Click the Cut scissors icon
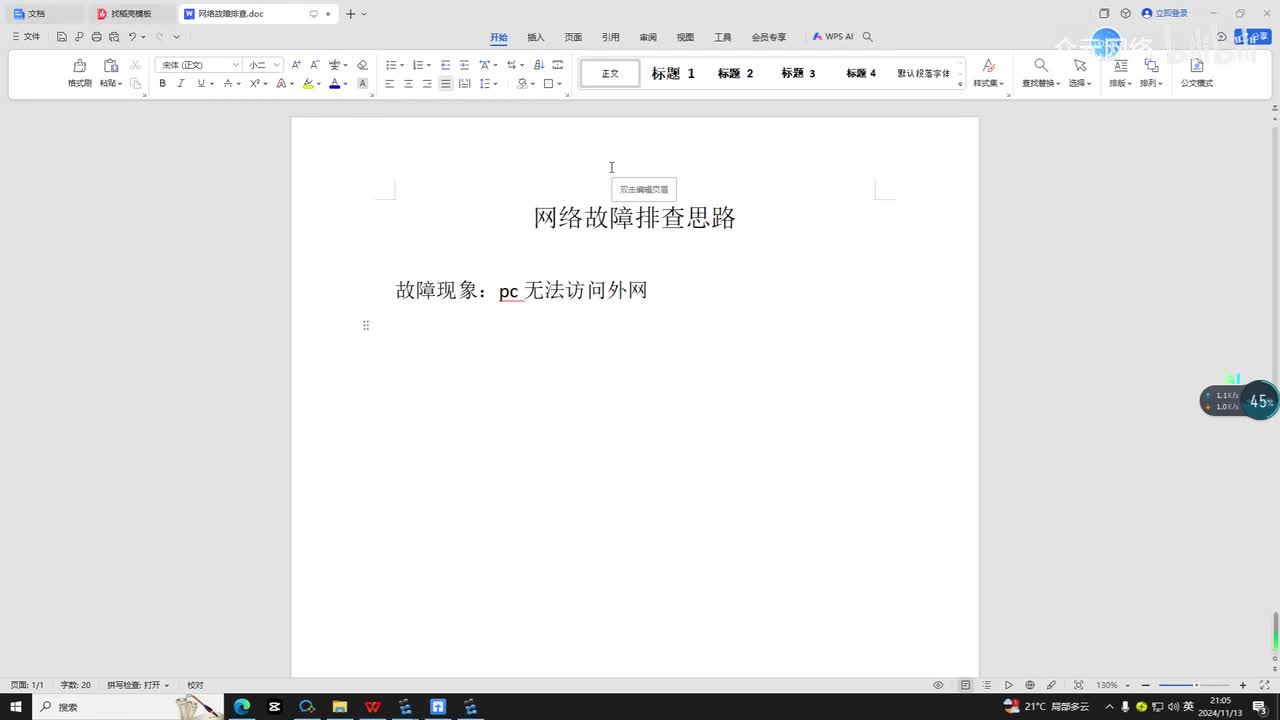 pos(136,65)
